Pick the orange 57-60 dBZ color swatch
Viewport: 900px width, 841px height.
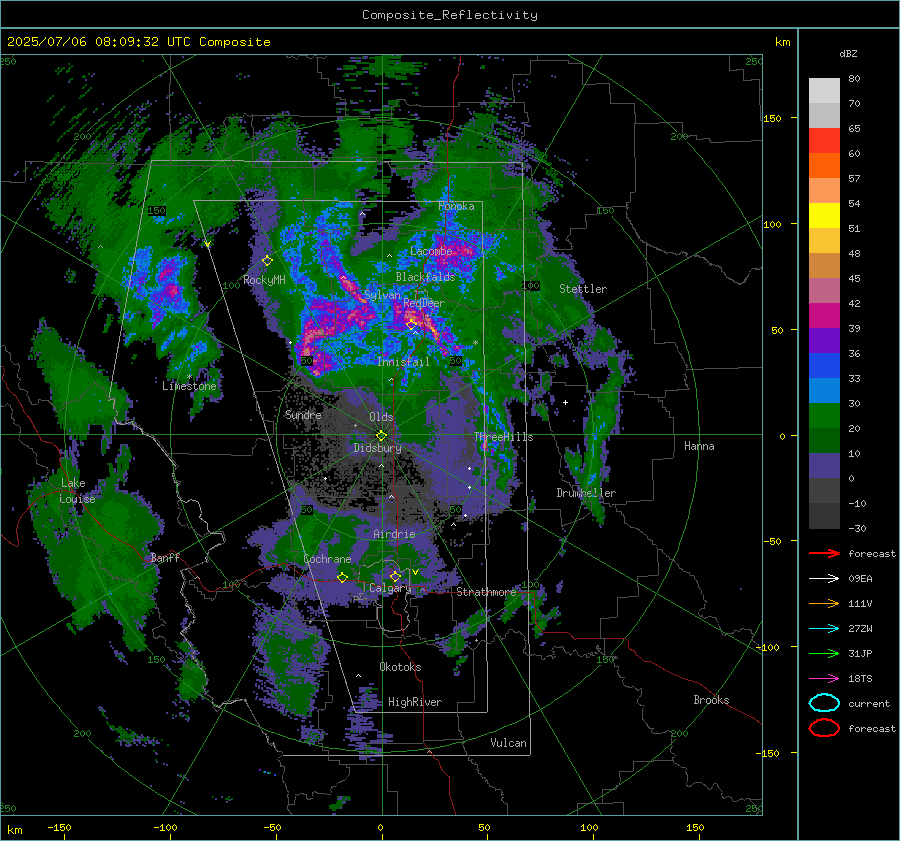(x=824, y=166)
